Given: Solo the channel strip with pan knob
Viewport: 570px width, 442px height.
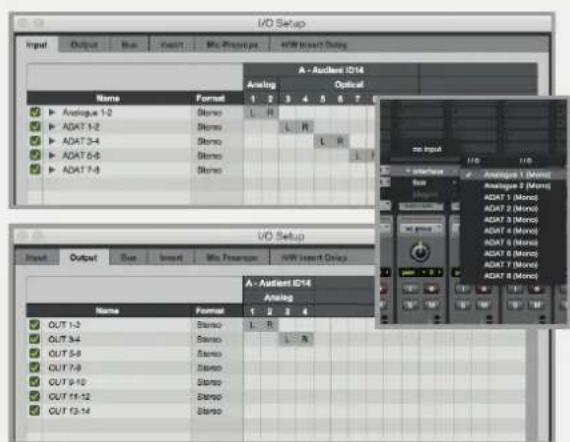Looking at the screenshot, I should click(x=410, y=305).
